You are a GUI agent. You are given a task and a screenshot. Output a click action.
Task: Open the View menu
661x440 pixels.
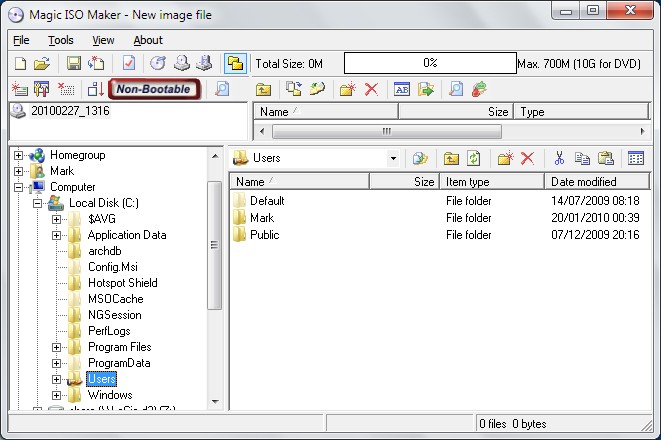103,40
